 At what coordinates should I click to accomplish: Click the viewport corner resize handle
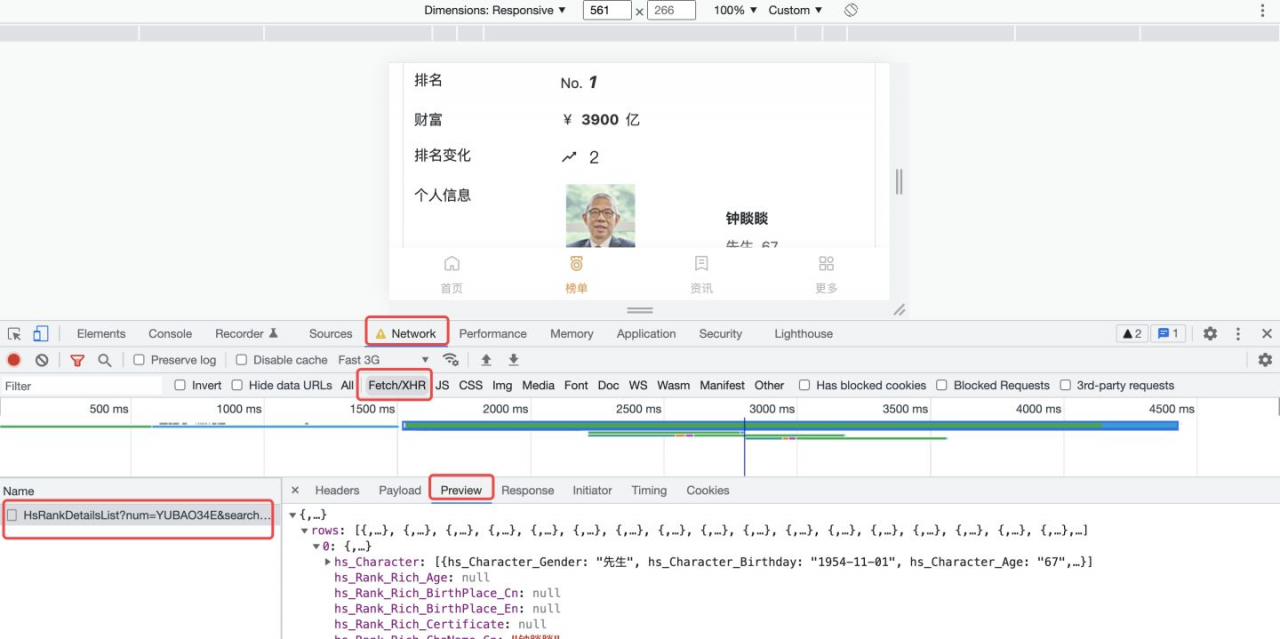click(x=899, y=310)
